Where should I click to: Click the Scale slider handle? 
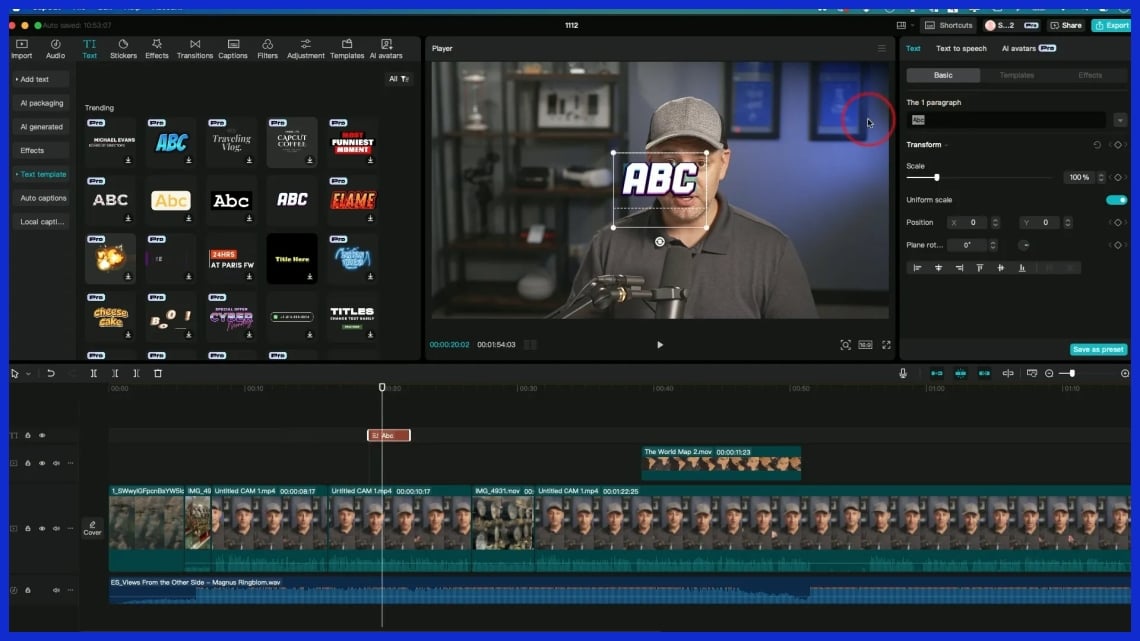pos(936,177)
